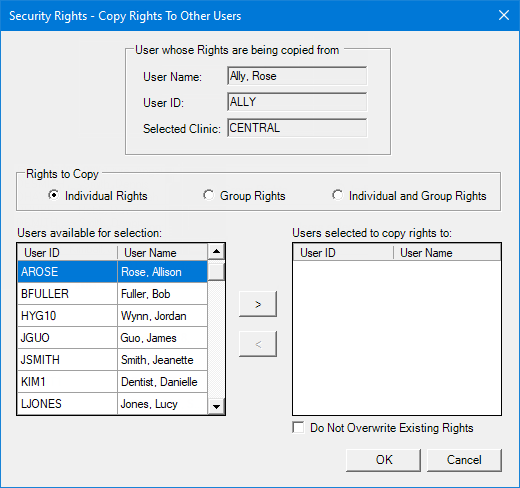Select user BFULLER in the available list
This screenshot has width=520, height=488.
112,294
